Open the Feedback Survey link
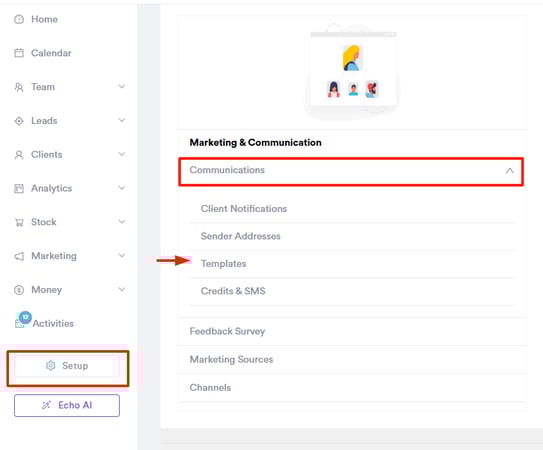Image resolution: width=543 pixels, height=450 pixels. 227,331
